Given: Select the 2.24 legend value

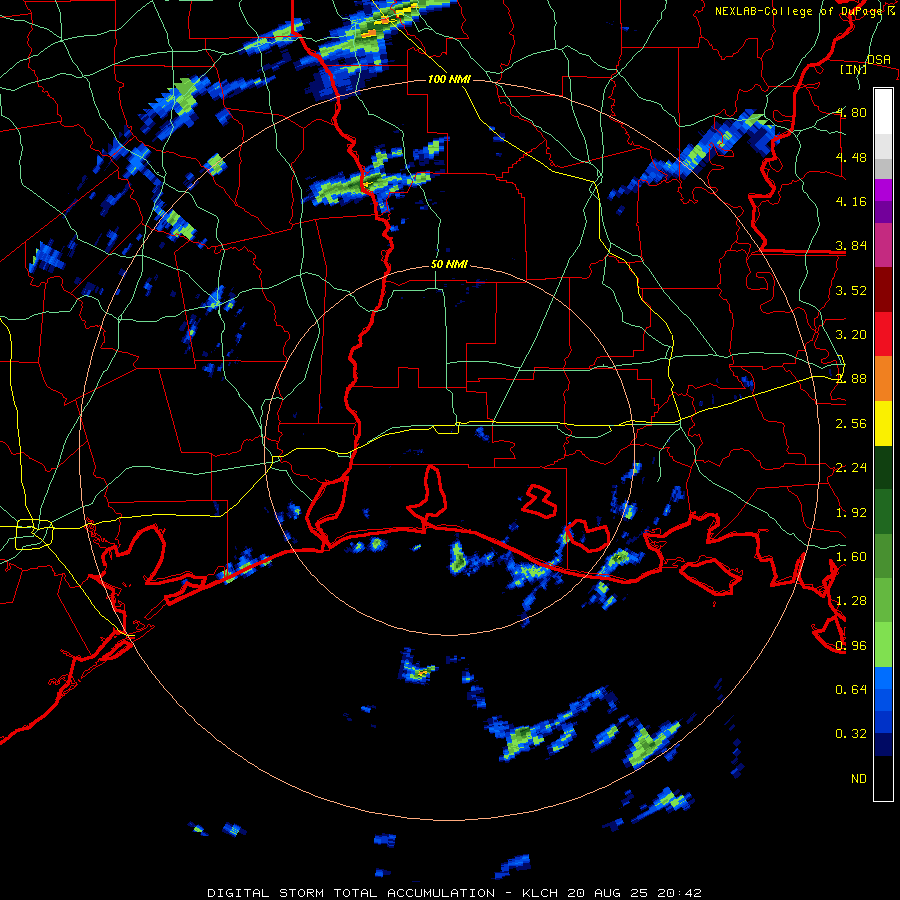Looking at the screenshot, I should point(851,468).
